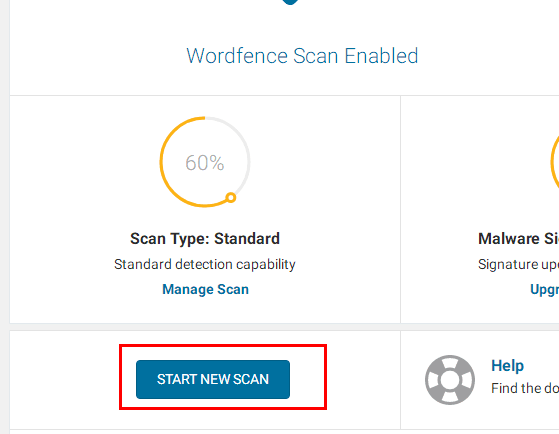The image size is (559, 434).
Task: Click the START NEW SCAN button
Action: point(213,379)
